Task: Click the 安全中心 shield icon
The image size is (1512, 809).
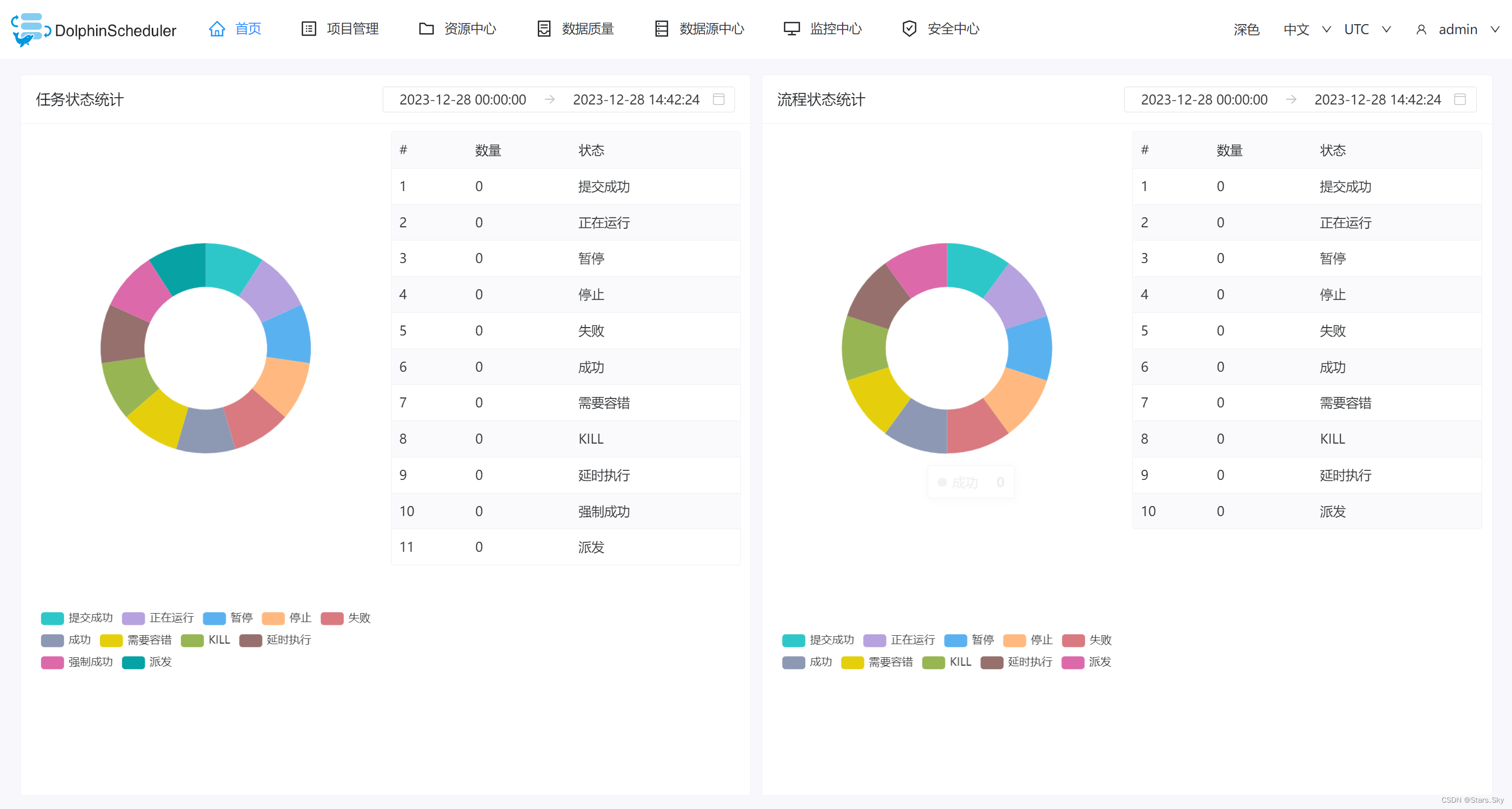Action: click(x=909, y=29)
